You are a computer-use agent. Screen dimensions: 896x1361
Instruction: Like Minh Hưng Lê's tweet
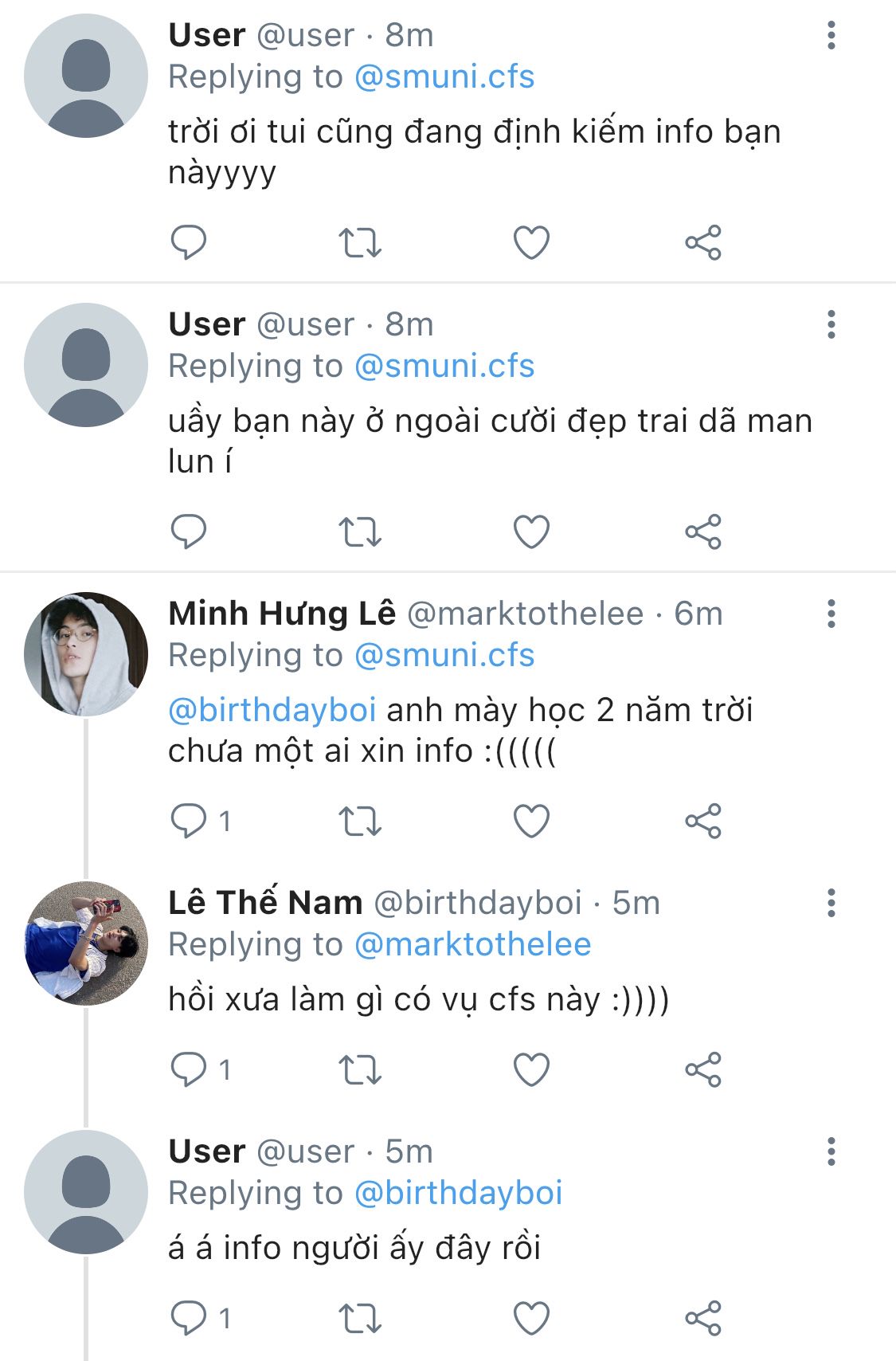531,821
